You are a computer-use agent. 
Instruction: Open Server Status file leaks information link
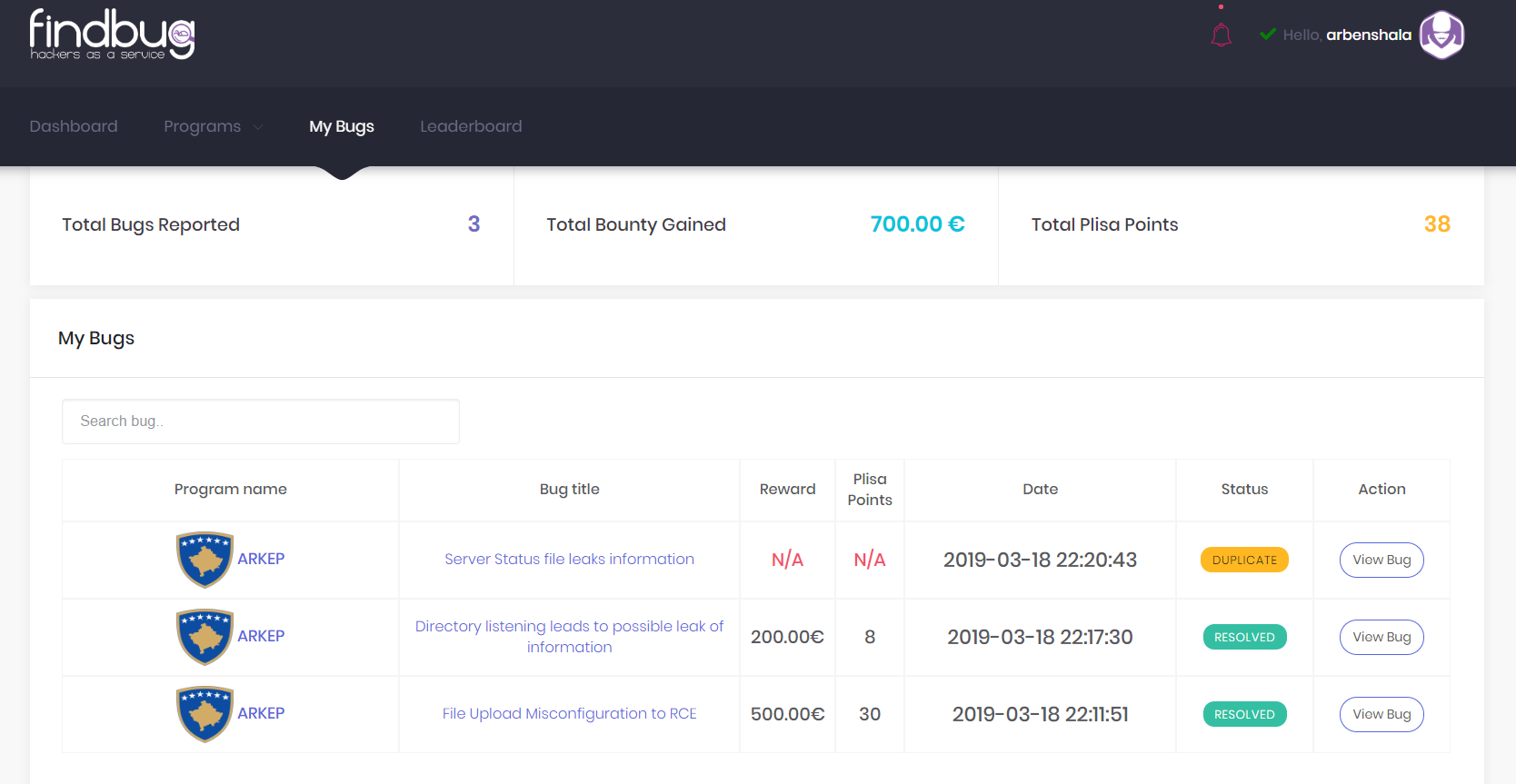[569, 560]
